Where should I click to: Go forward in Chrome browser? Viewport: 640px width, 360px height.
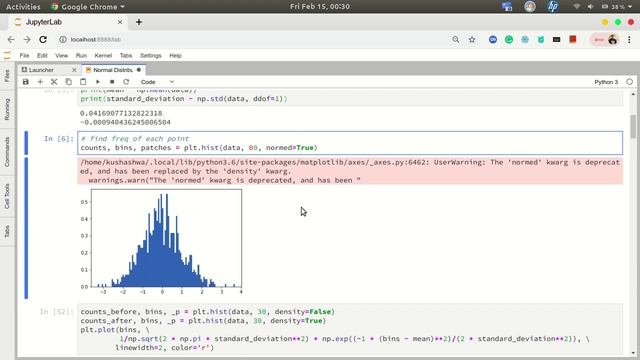click(27, 40)
